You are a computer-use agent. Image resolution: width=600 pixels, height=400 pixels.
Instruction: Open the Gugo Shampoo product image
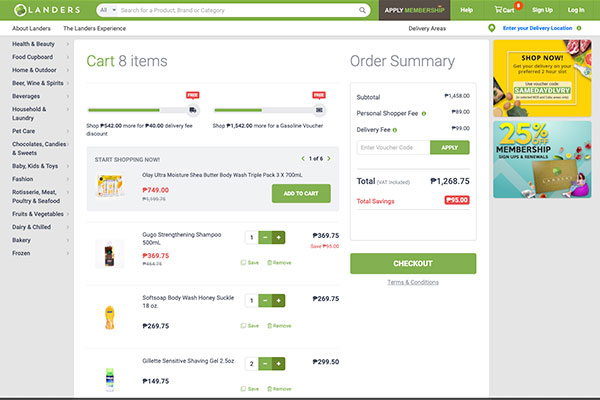(x=109, y=254)
